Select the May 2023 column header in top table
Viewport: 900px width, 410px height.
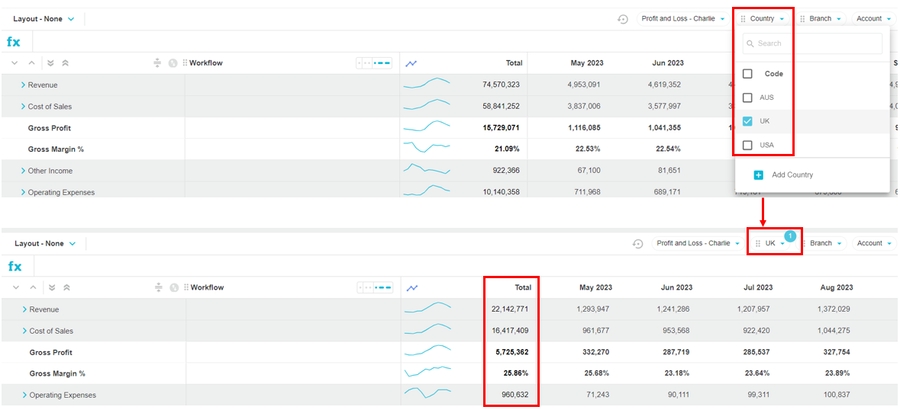tap(584, 63)
